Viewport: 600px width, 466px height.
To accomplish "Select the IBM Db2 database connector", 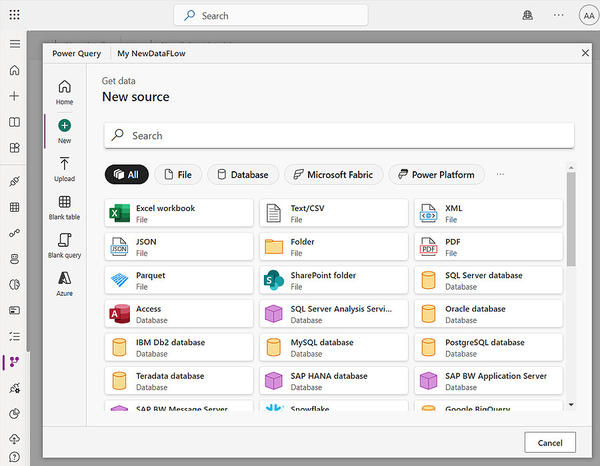I will coord(179,347).
